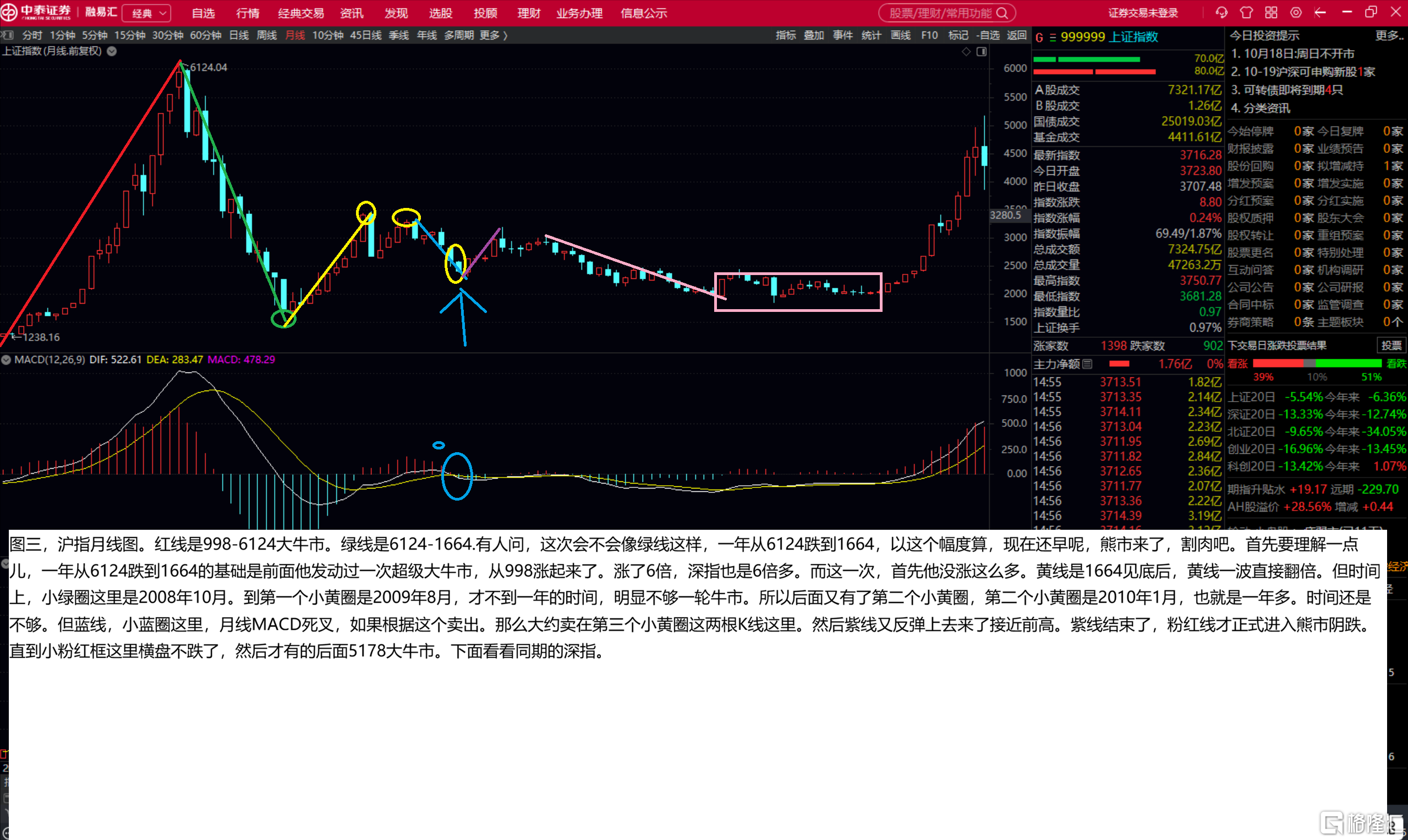
Task: Open the settings hexagon icon
Action: [1295, 13]
